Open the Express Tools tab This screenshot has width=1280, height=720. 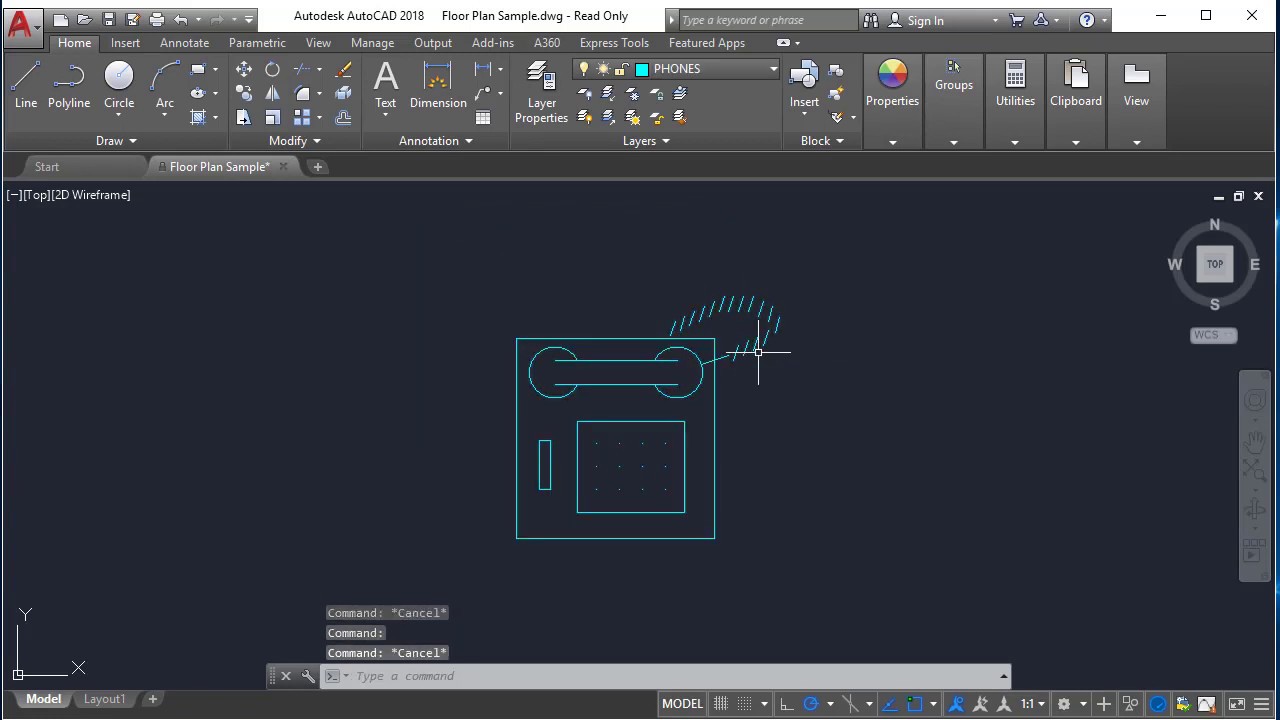614,43
